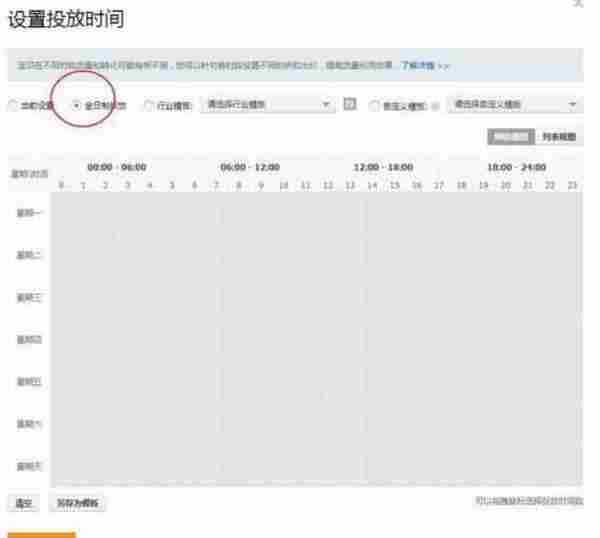Image resolution: width=600 pixels, height=538 pixels.
Task: Select the 自定义模板 radio button
Action: pos(375,105)
